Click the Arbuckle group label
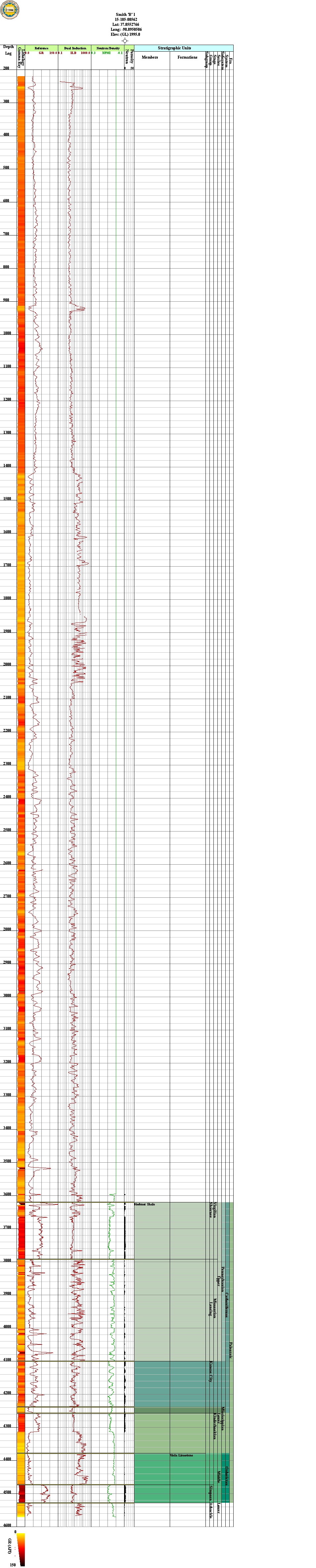 [x=211, y=1511]
